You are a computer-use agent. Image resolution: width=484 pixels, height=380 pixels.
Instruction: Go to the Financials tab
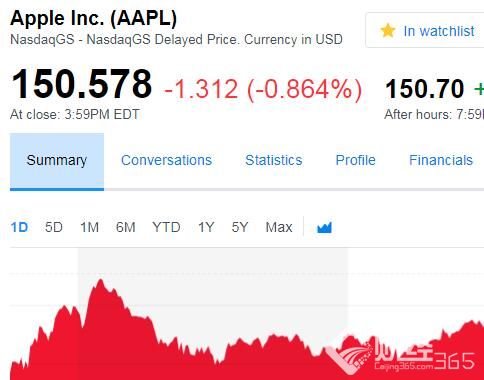(441, 160)
